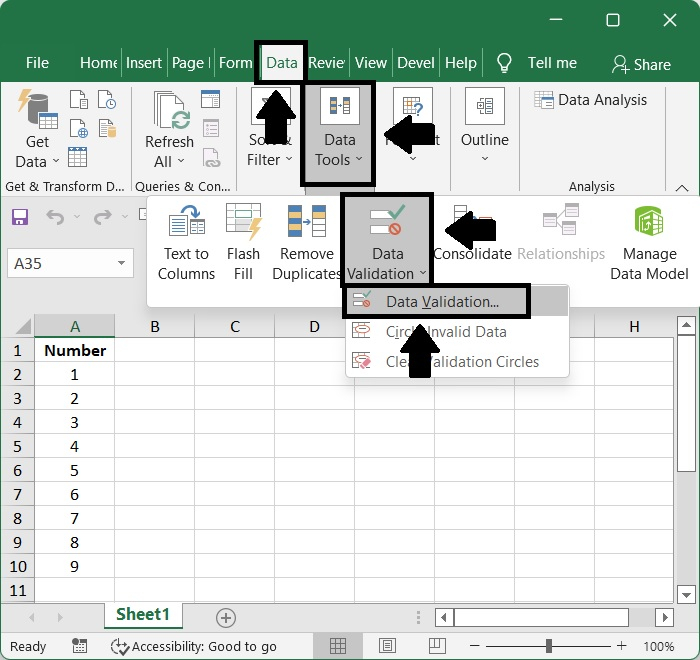Switch to Page Layout view in status bar
The image size is (700, 660).
[x=387, y=646]
